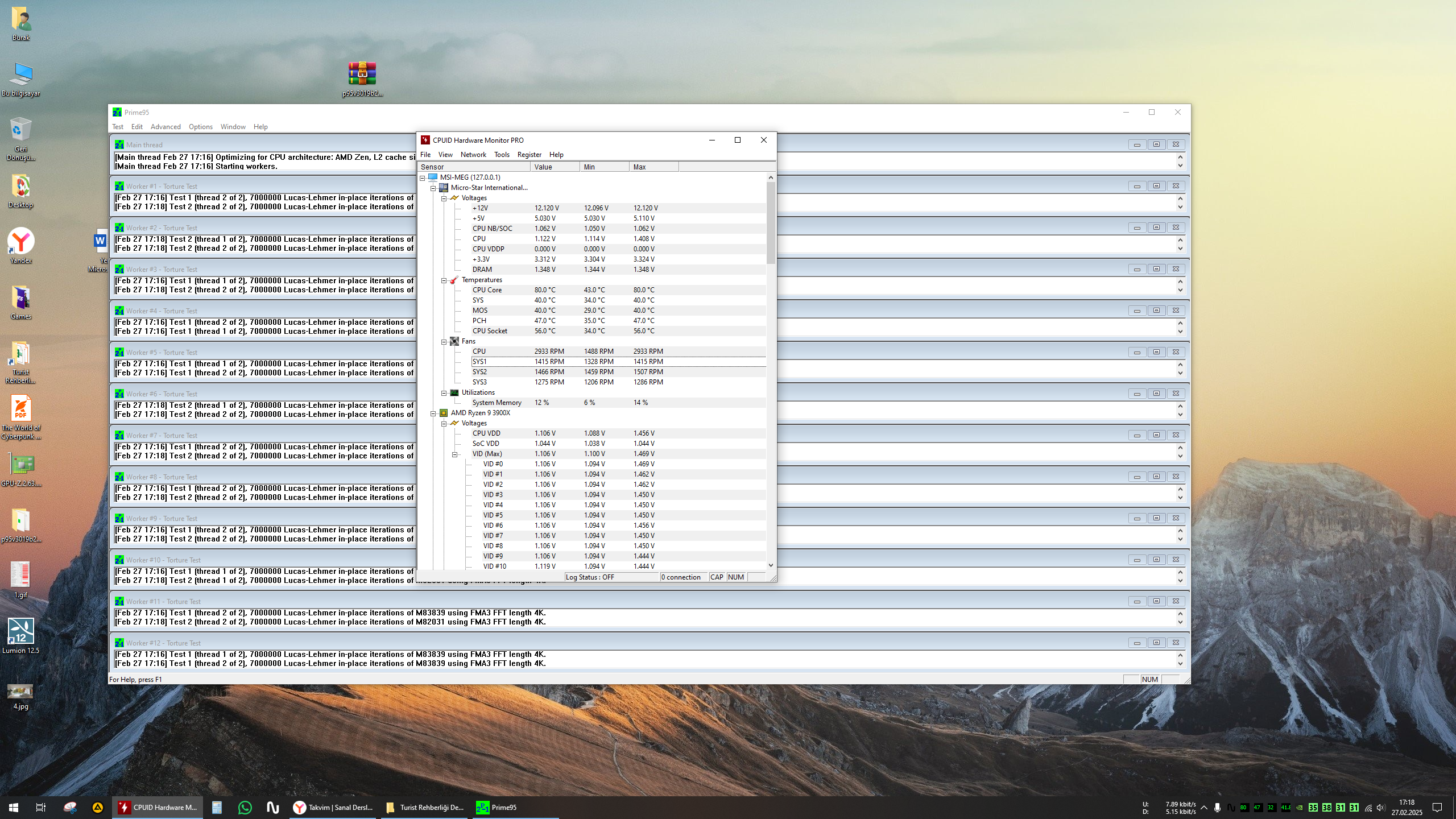
Task: Open the 1.gif file icon
Action: pyautogui.click(x=21, y=579)
